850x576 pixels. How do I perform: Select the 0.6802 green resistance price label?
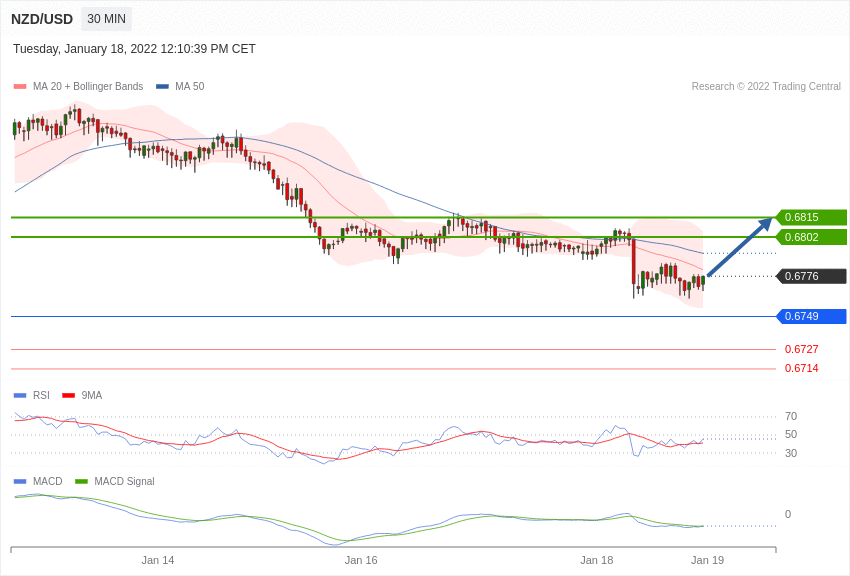812,237
